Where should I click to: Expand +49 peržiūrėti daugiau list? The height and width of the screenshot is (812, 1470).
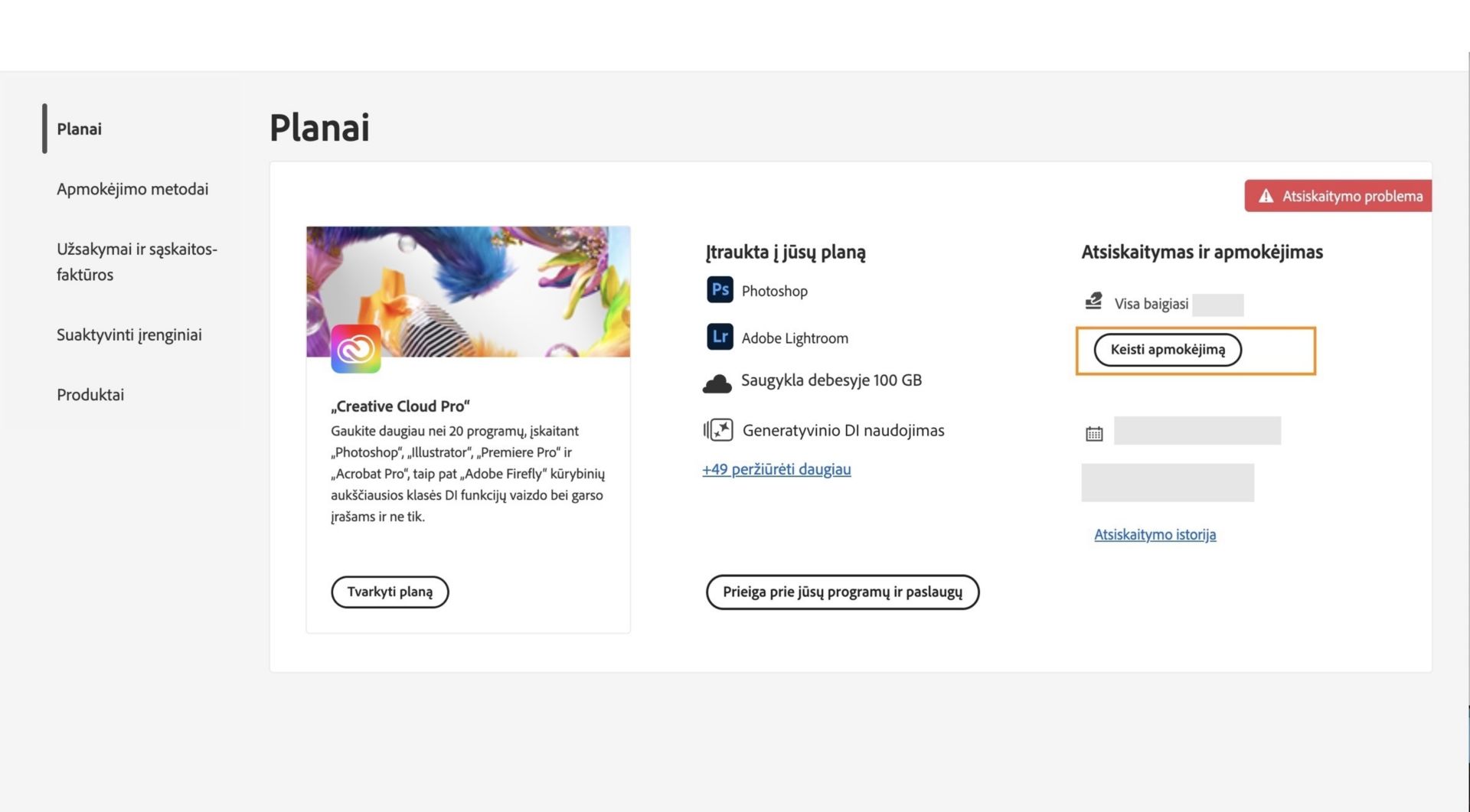[776, 469]
